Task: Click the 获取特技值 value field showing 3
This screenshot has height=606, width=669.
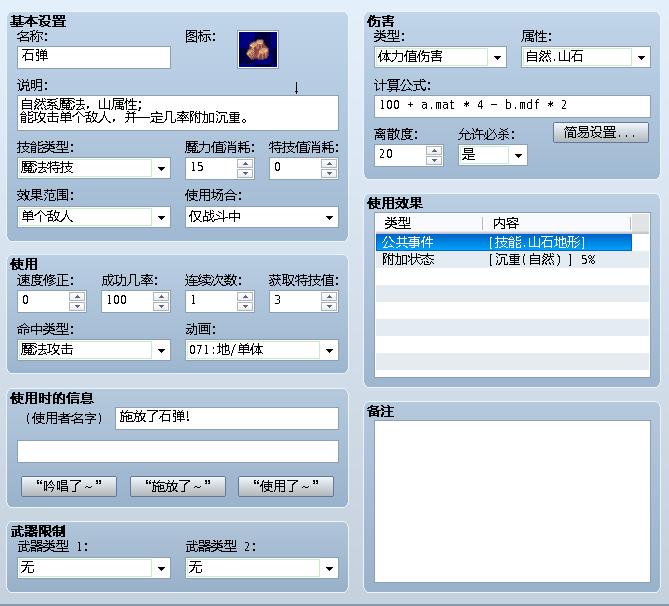Action: pos(296,301)
